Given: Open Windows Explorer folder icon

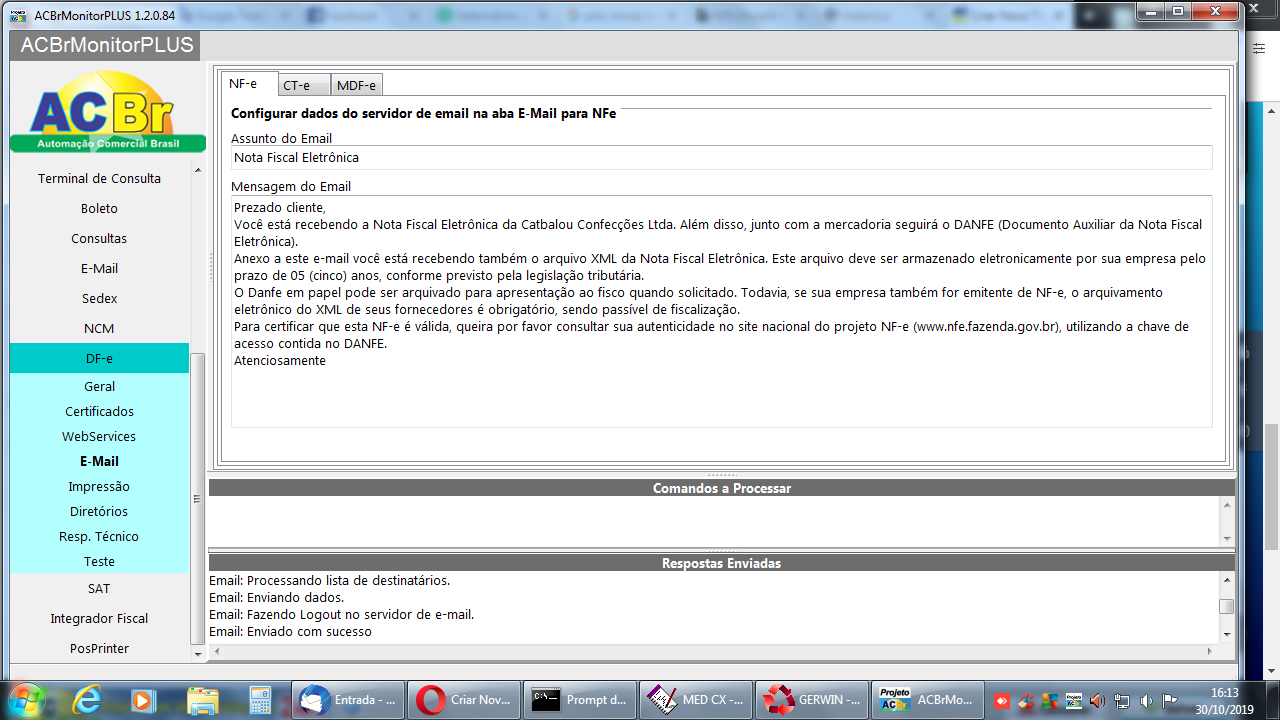Looking at the screenshot, I should click(203, 700).
